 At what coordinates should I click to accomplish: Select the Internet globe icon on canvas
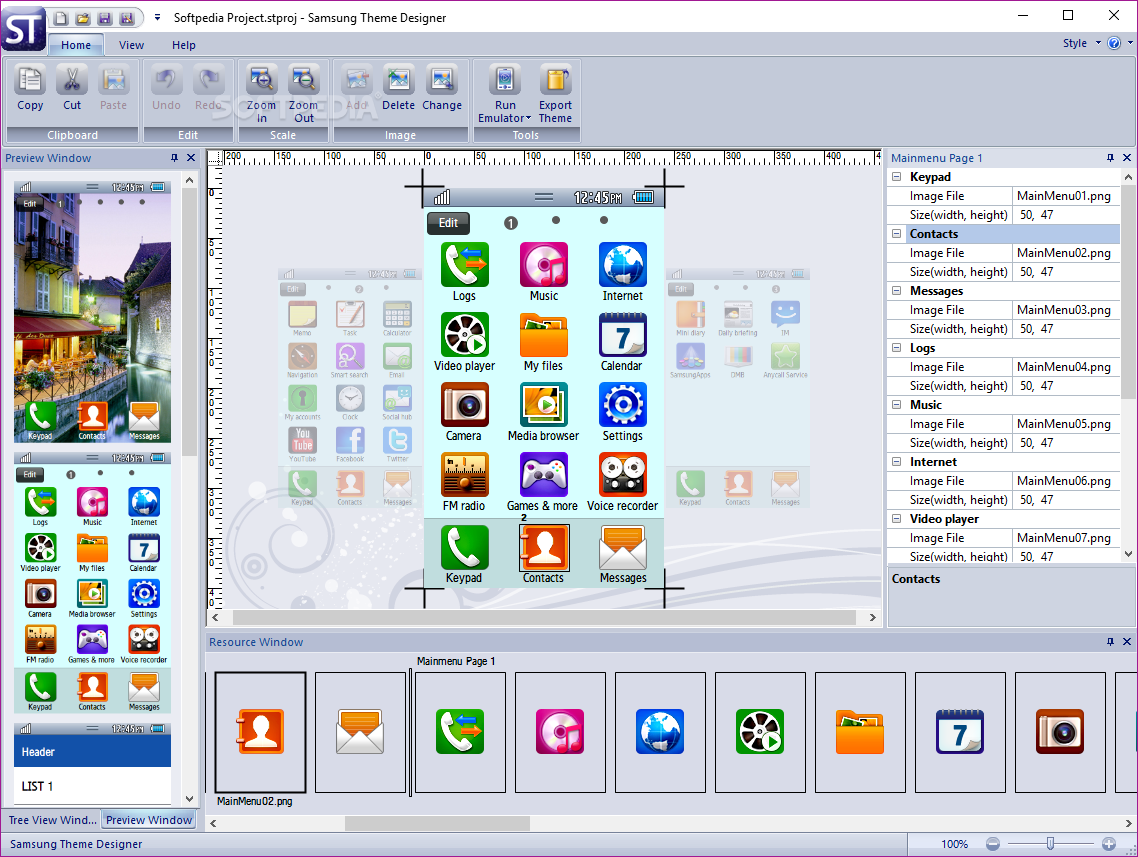623,265
